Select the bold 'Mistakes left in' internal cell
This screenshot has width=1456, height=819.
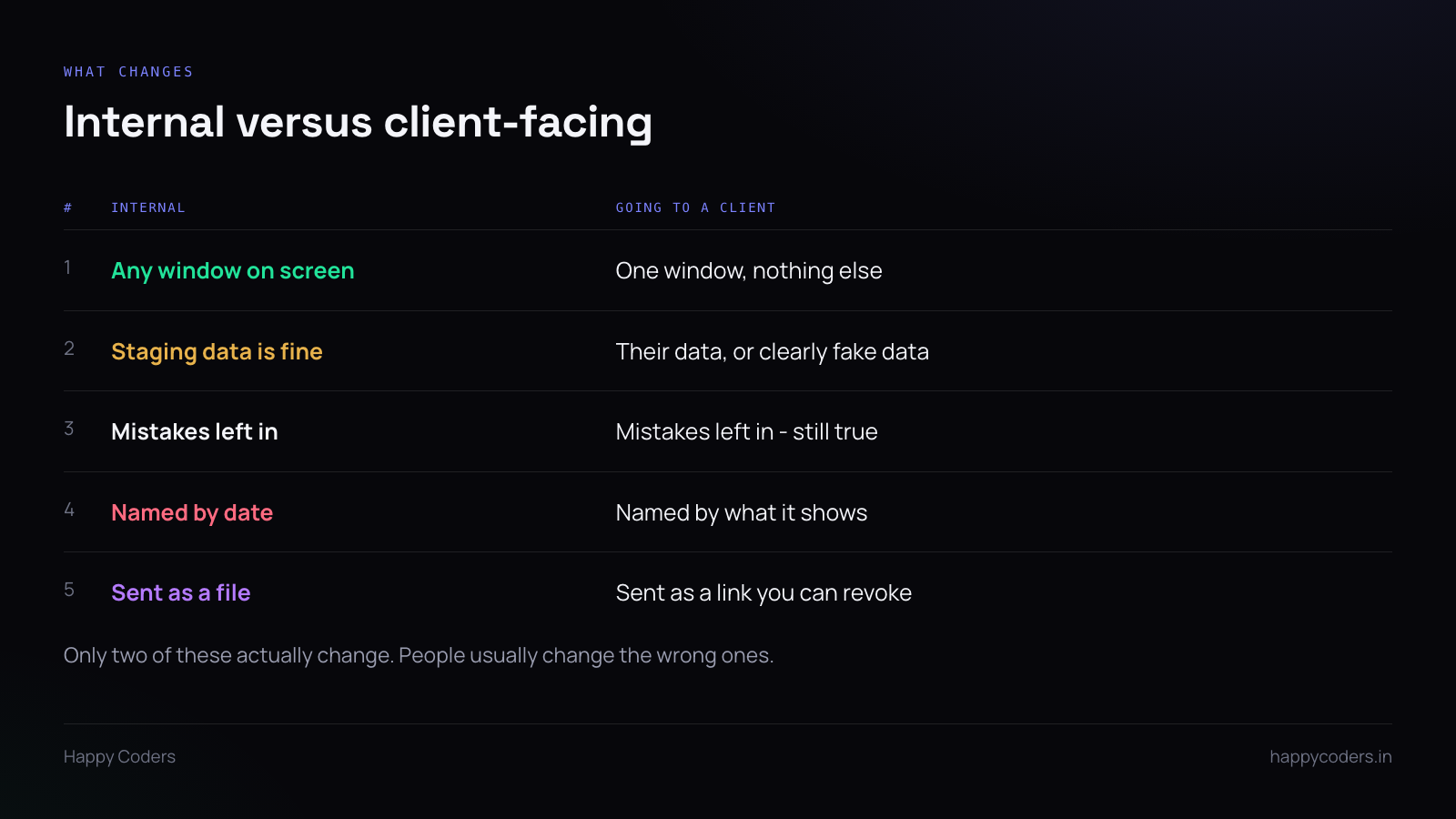pos(195,431)
